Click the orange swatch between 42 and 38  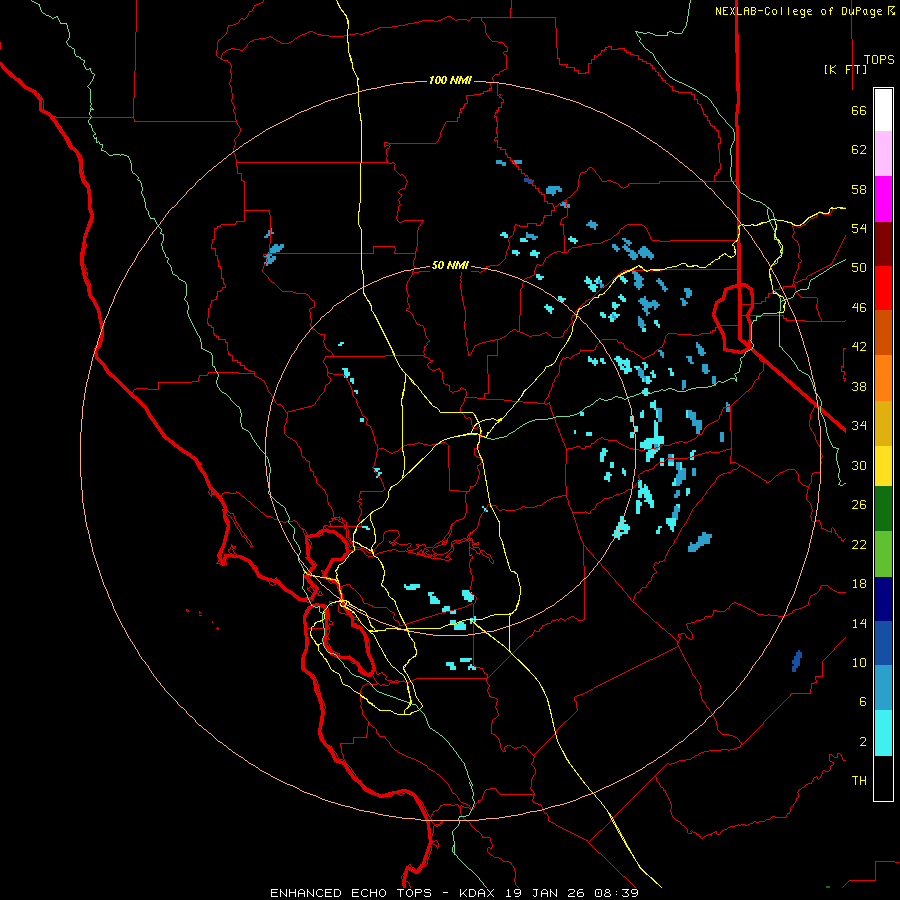[x=883, y=378]
